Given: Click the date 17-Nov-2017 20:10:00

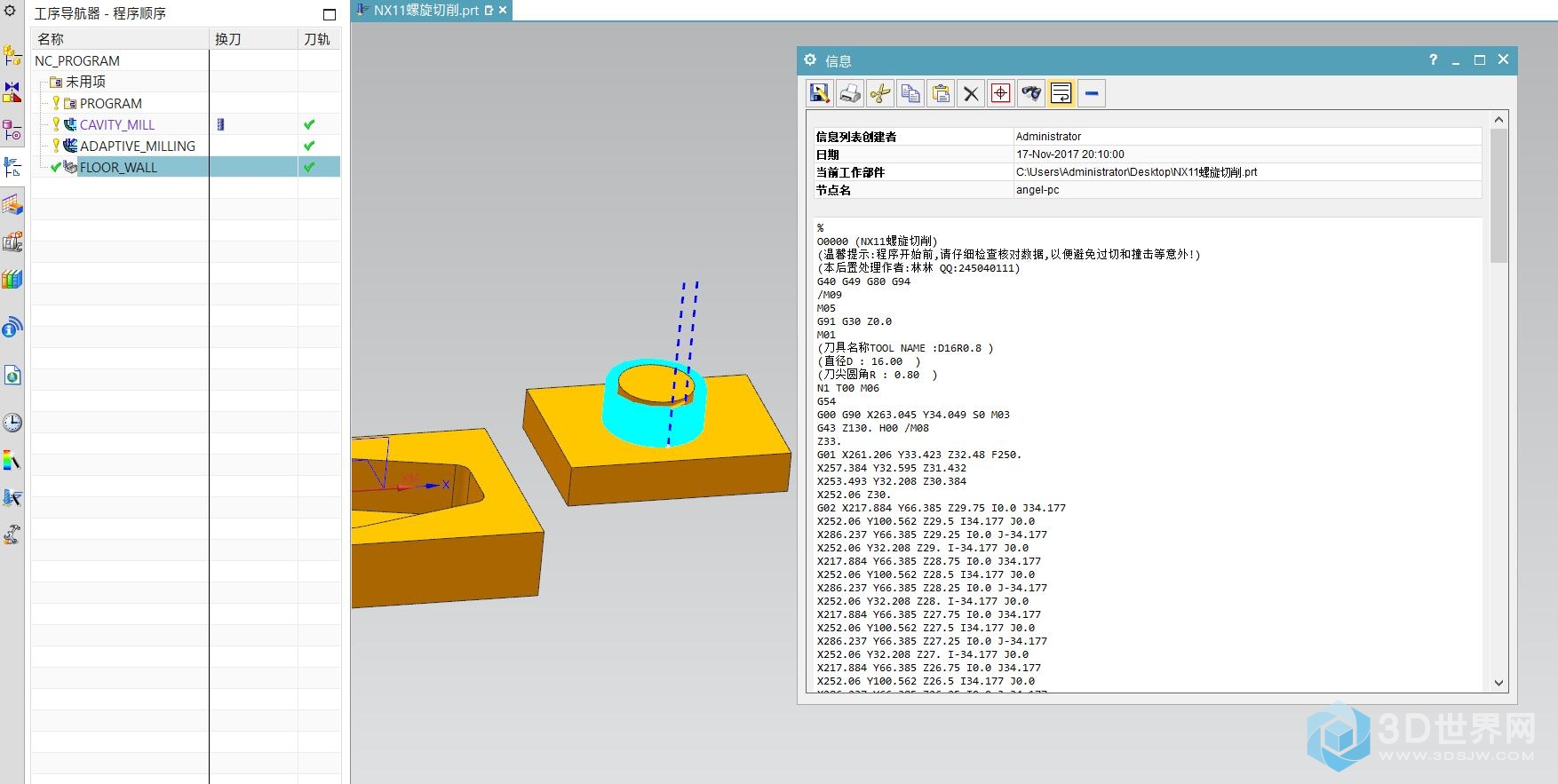Looking at the screenshot, I should tap(1070, 154).
